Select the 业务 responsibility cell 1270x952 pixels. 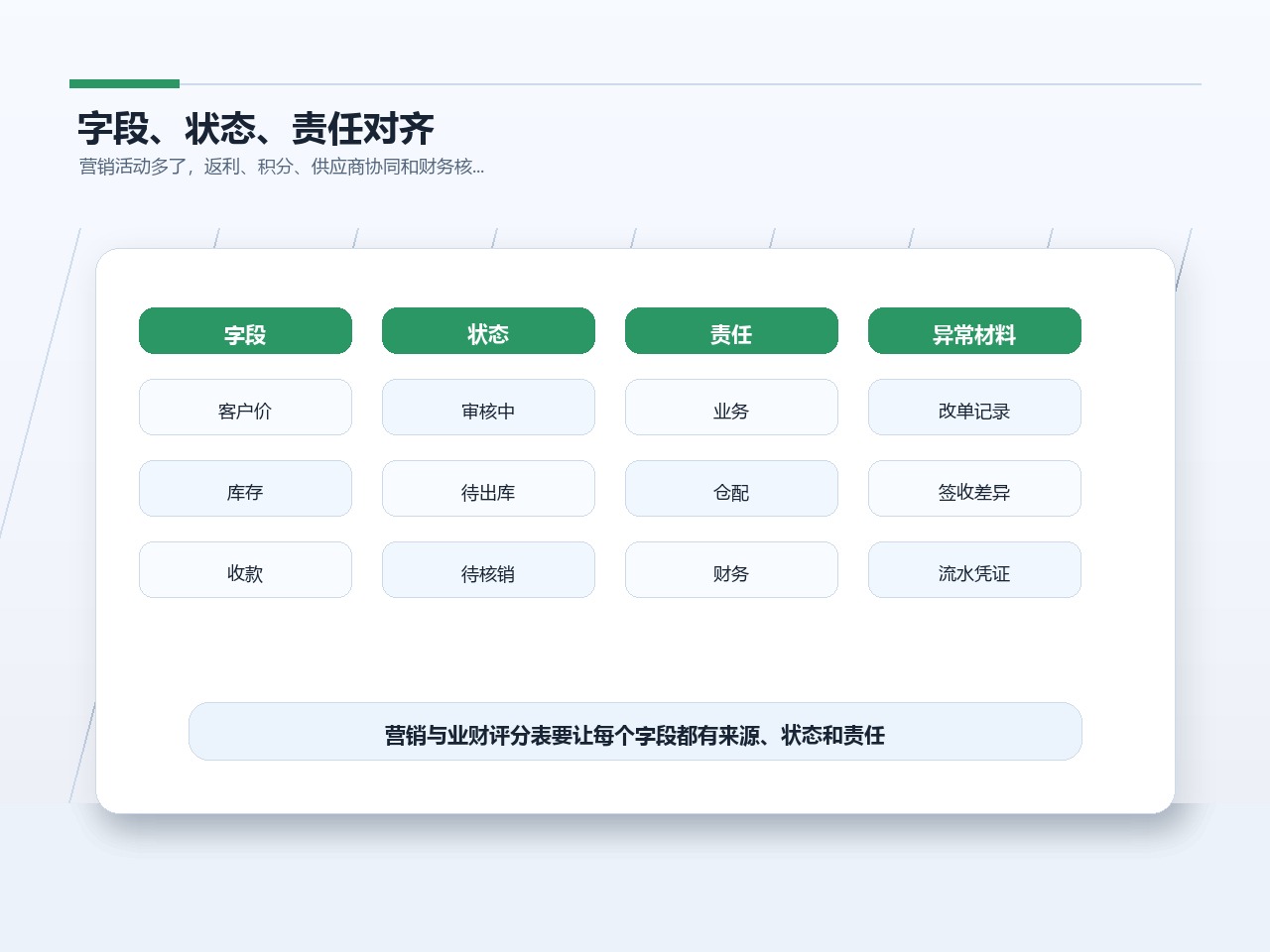731,408
